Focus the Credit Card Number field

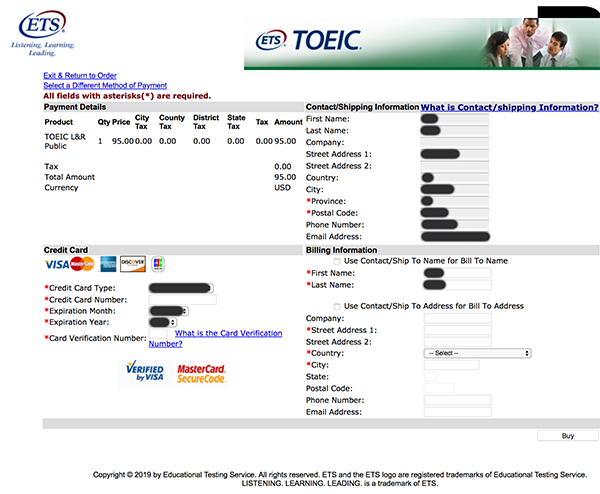coord(183,300)
